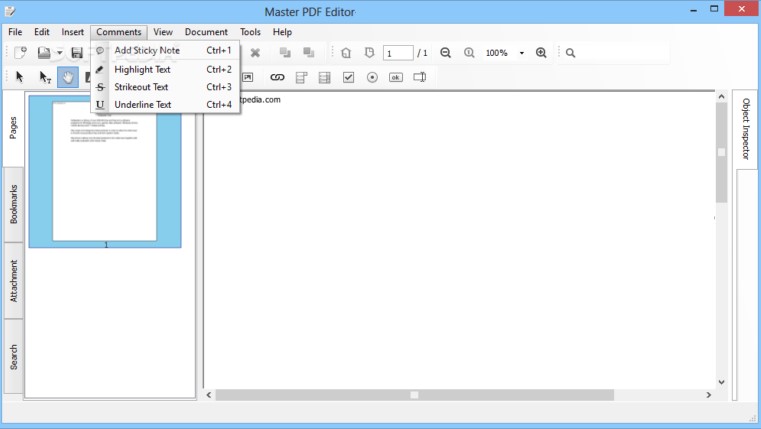Choose Add Sticky Note from Comments menu

point(165,50)
